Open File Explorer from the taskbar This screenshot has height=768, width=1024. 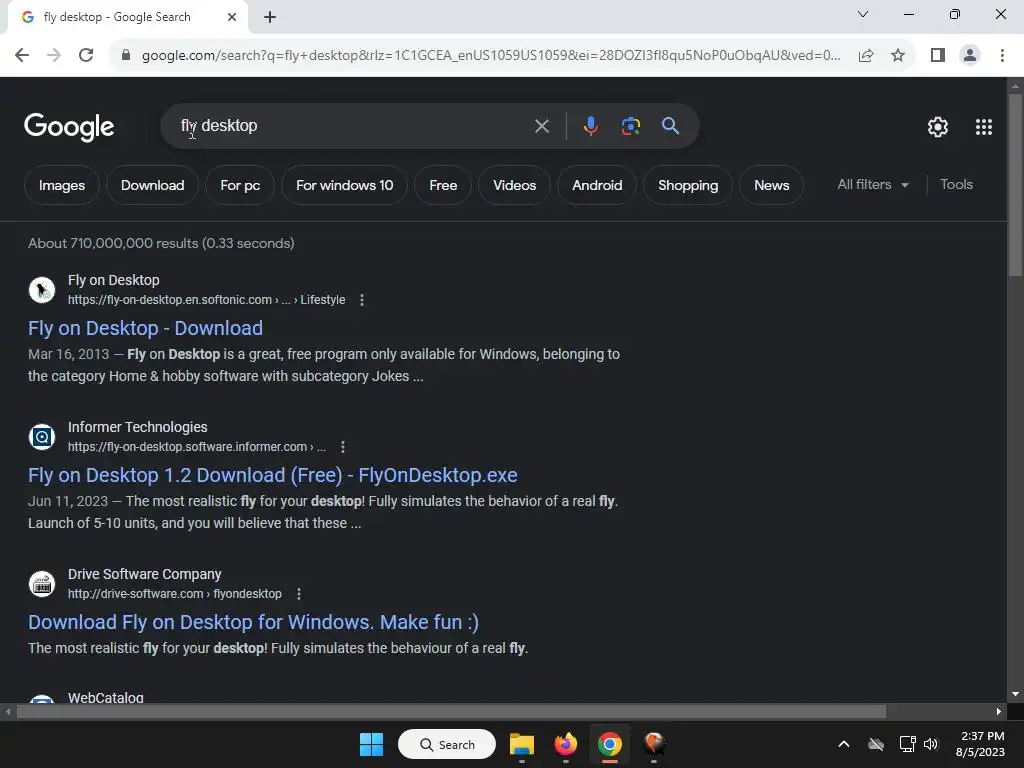521,744
